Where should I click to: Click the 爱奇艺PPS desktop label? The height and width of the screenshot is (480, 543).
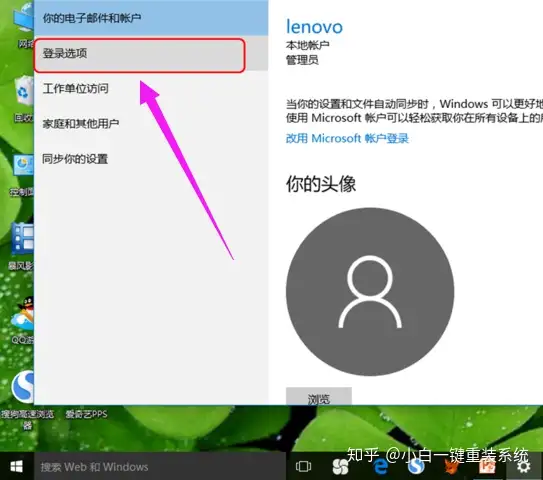click(x=86, y=414)
